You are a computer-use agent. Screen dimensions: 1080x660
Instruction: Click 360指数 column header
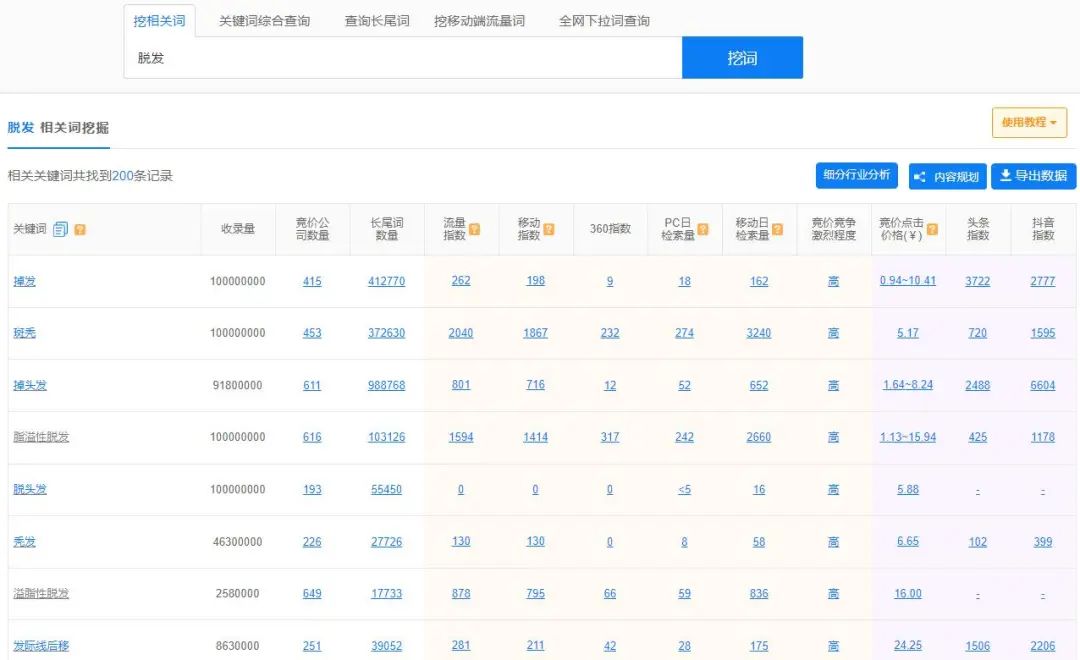[610, 229]
